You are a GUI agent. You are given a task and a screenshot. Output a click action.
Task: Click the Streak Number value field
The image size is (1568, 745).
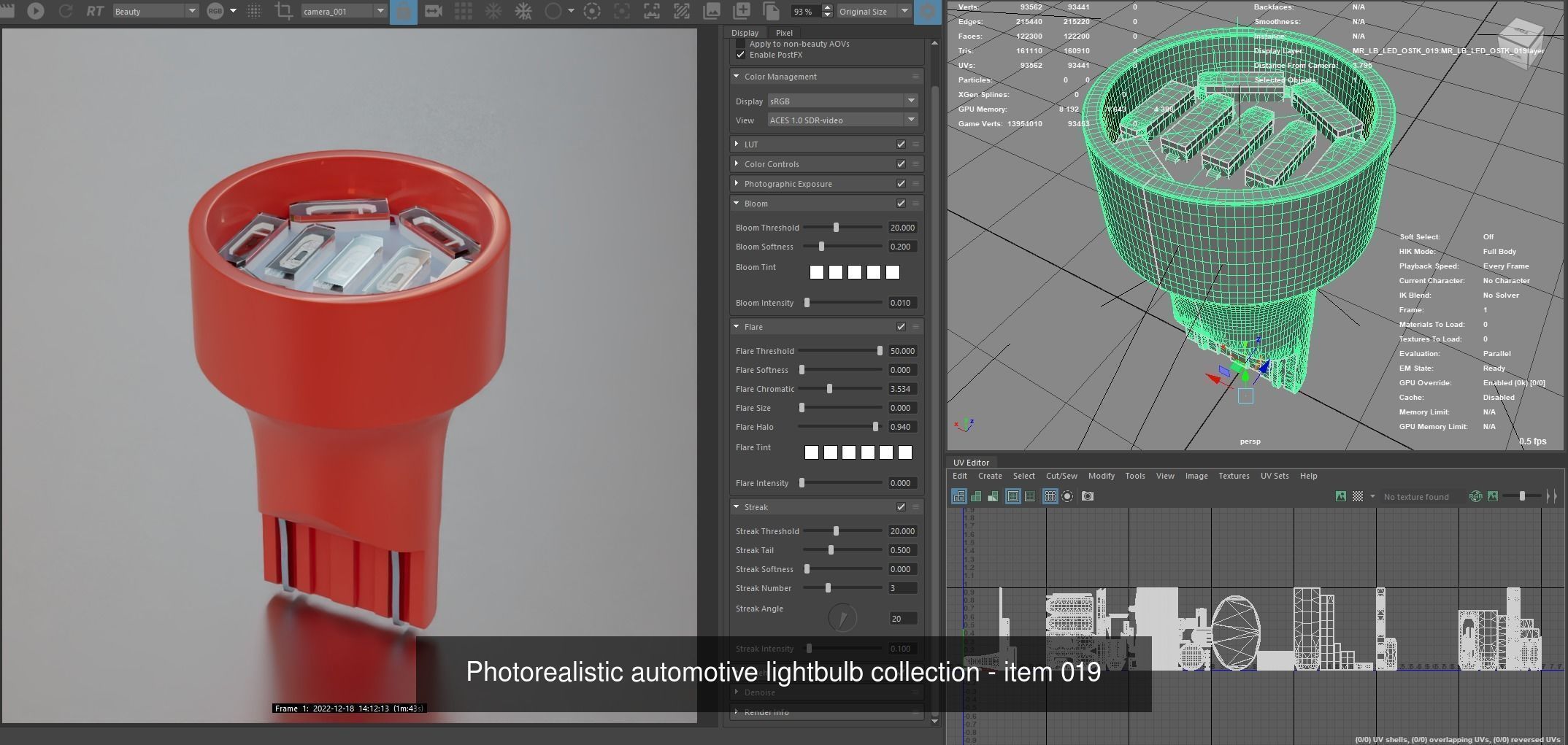(x=902, y=588)
